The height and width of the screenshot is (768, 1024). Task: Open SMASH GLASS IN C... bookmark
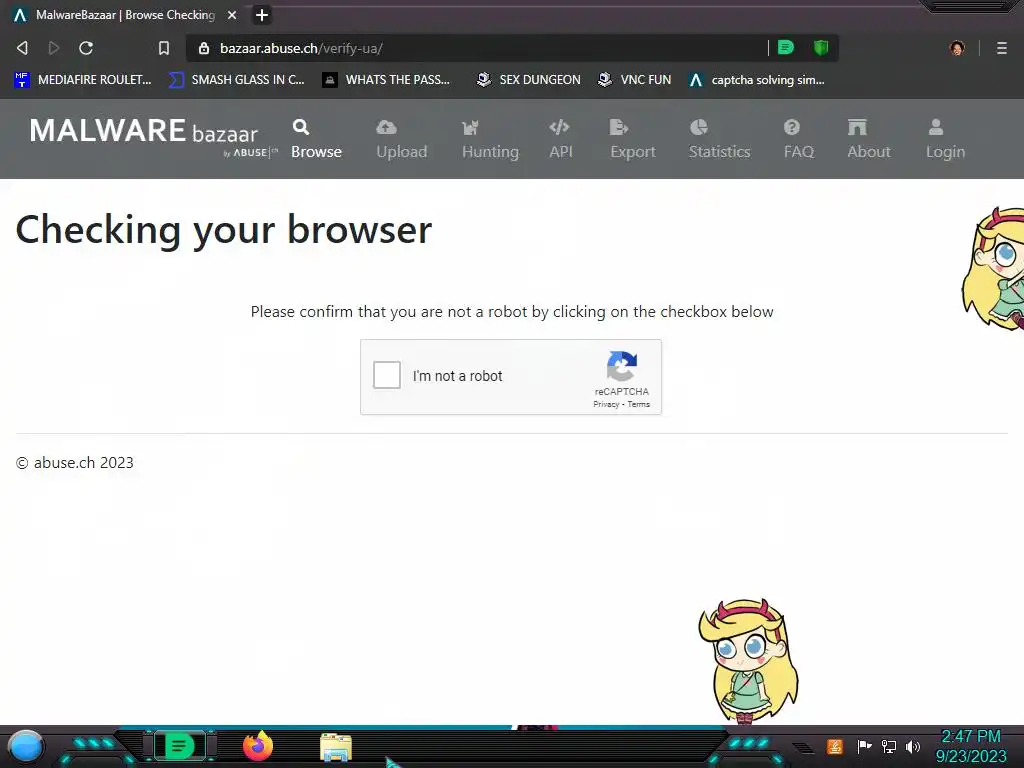(237, 80)
